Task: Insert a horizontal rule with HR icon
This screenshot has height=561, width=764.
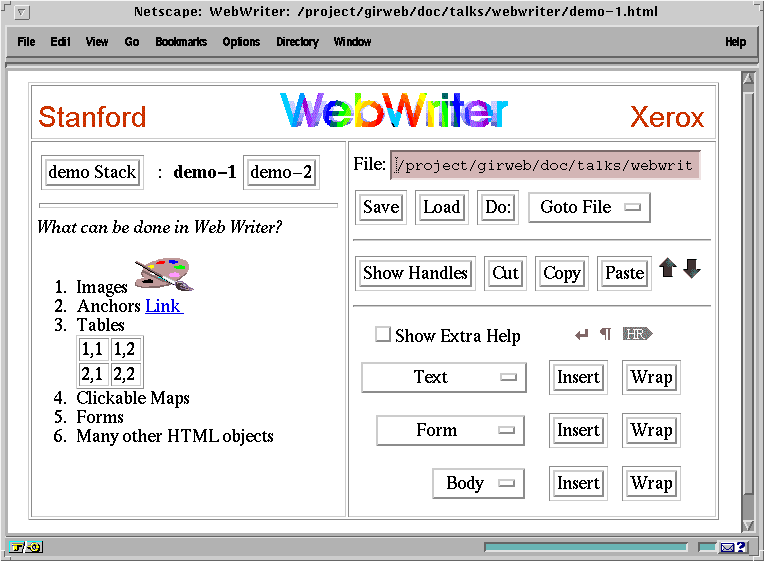Action: coord(637,334)
